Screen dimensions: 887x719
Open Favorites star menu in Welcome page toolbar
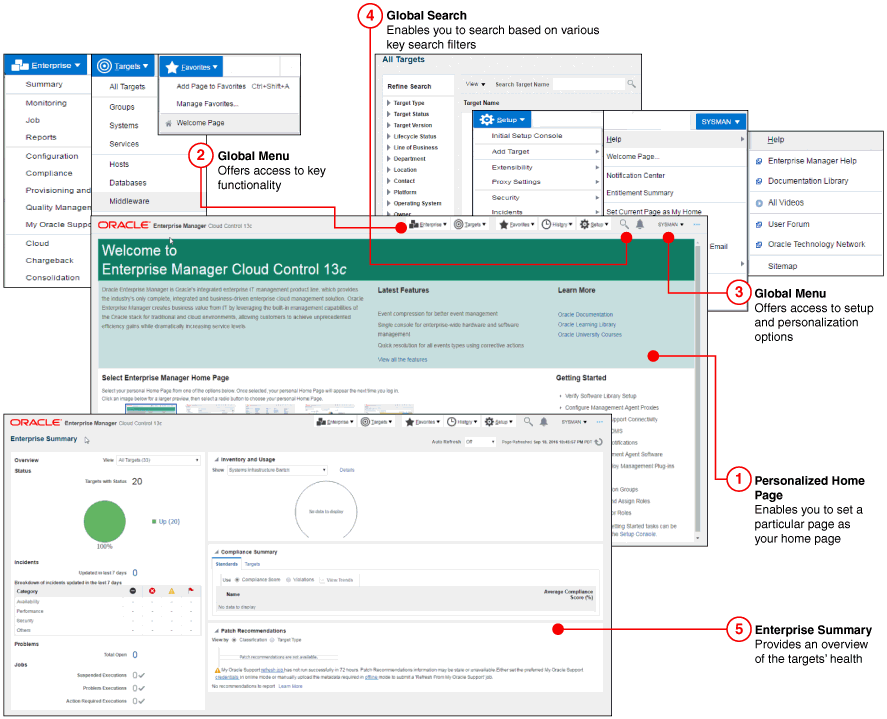(x=516, y=225)
